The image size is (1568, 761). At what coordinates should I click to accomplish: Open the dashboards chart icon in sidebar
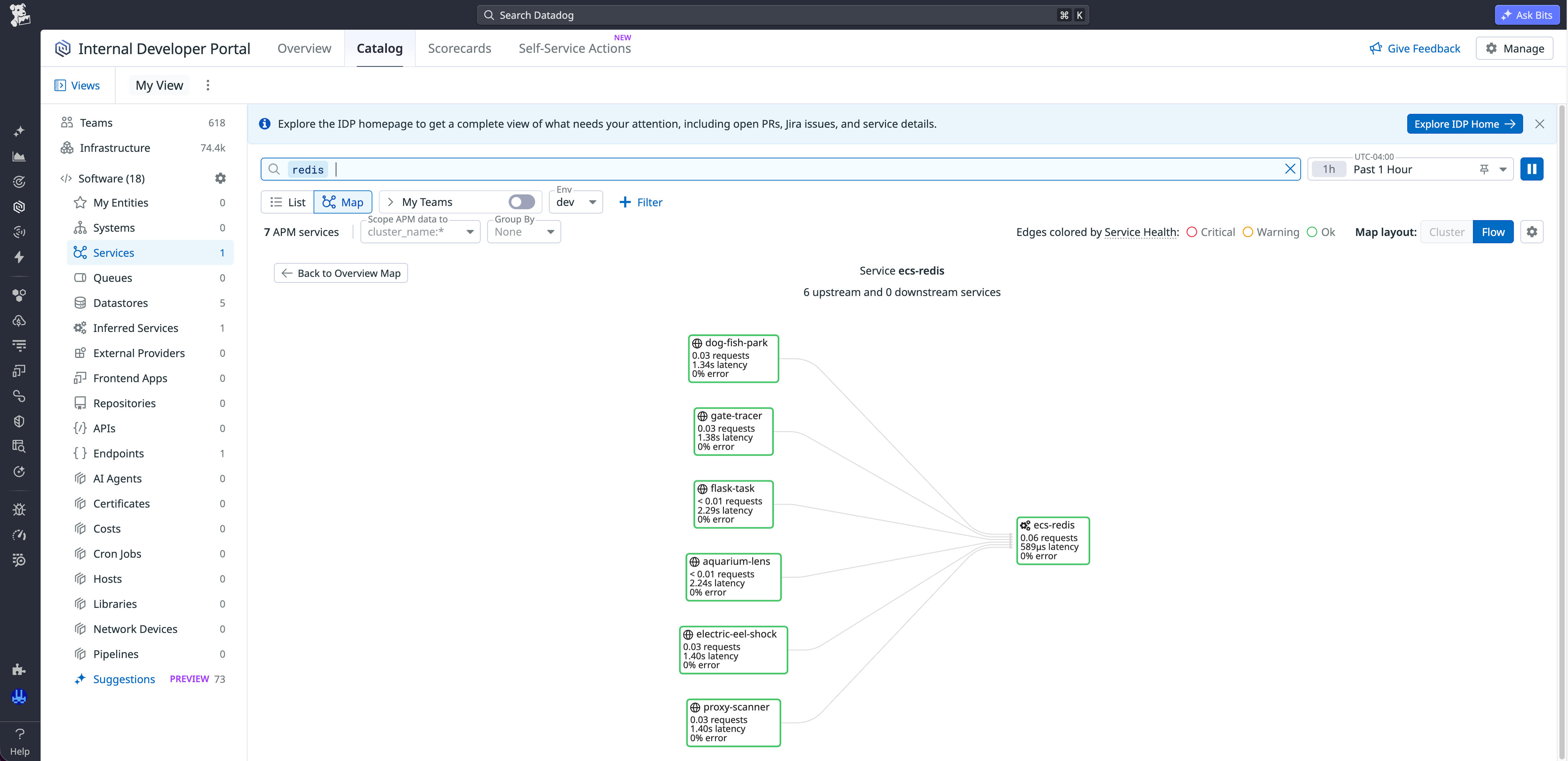point(19,156)
